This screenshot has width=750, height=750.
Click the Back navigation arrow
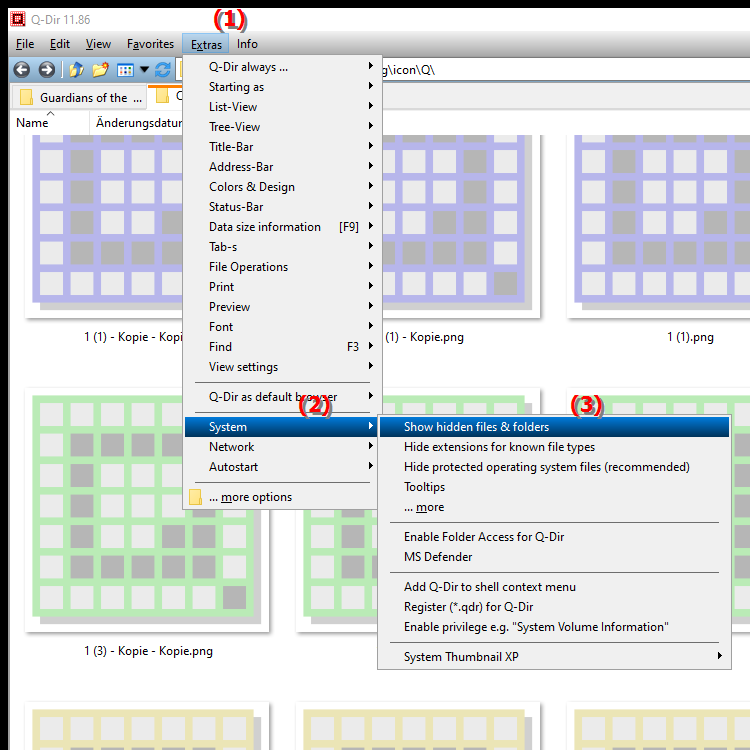point(22,70)
